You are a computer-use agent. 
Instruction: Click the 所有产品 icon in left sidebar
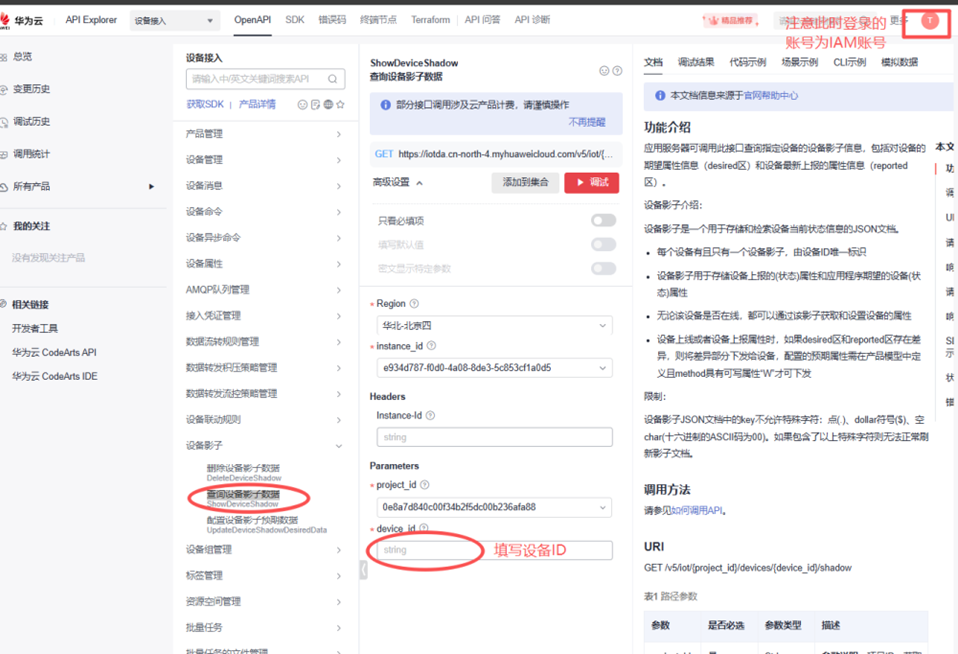[x=4, y=186]
